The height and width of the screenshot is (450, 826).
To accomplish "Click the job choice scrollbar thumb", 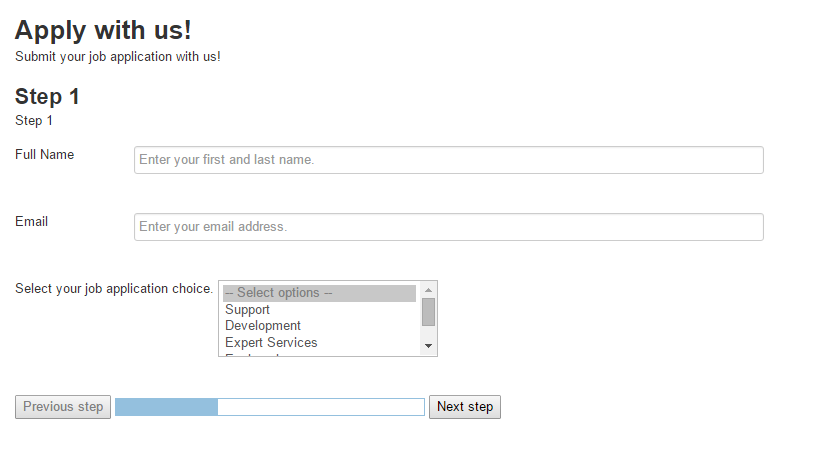I will point(428,311).
